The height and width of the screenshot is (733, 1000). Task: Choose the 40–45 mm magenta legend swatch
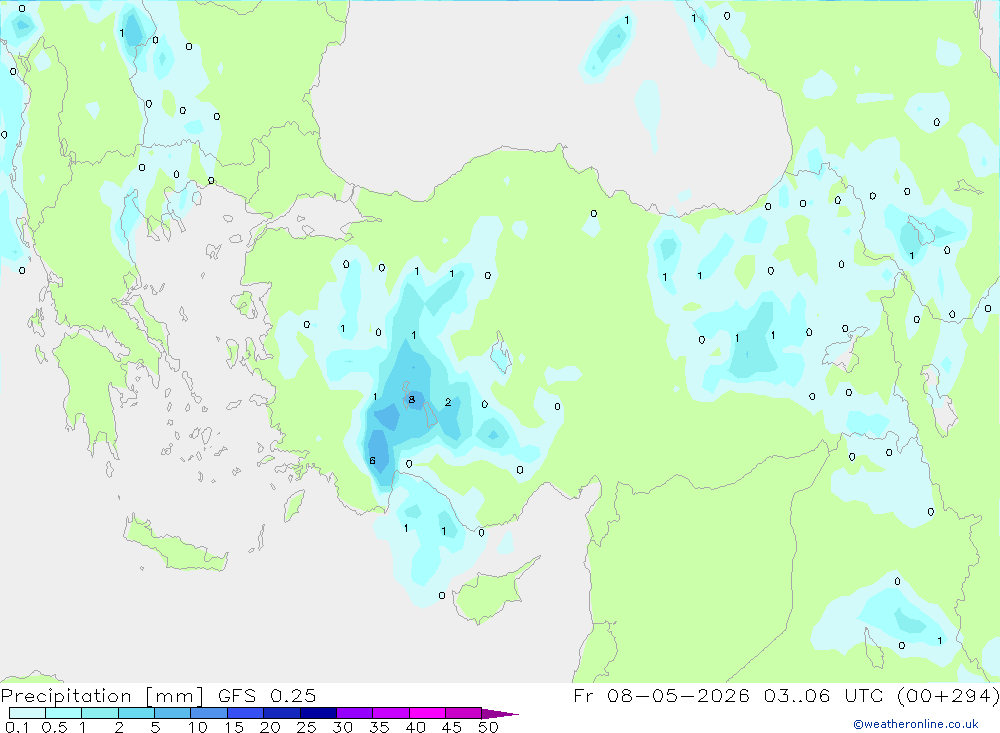tap(427, 713)
